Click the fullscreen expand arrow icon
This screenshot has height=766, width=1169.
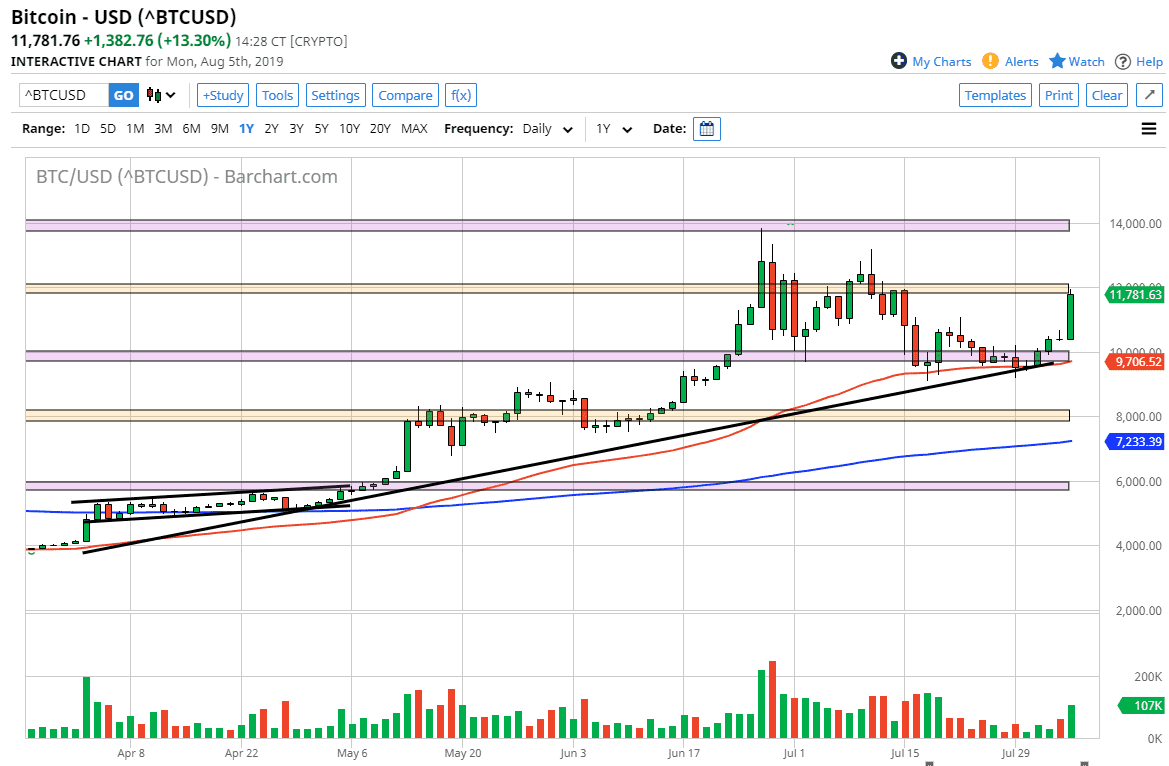pyautogui.click(x=1148, y=95)
